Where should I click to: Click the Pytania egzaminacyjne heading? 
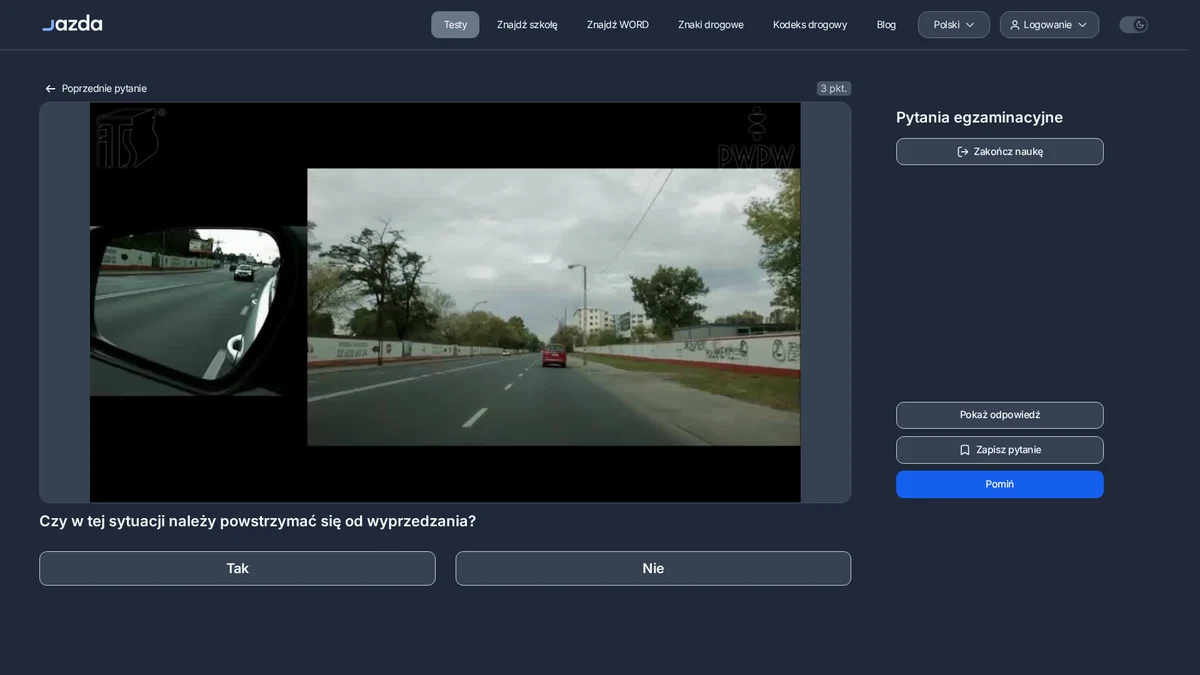coord(979,117)
